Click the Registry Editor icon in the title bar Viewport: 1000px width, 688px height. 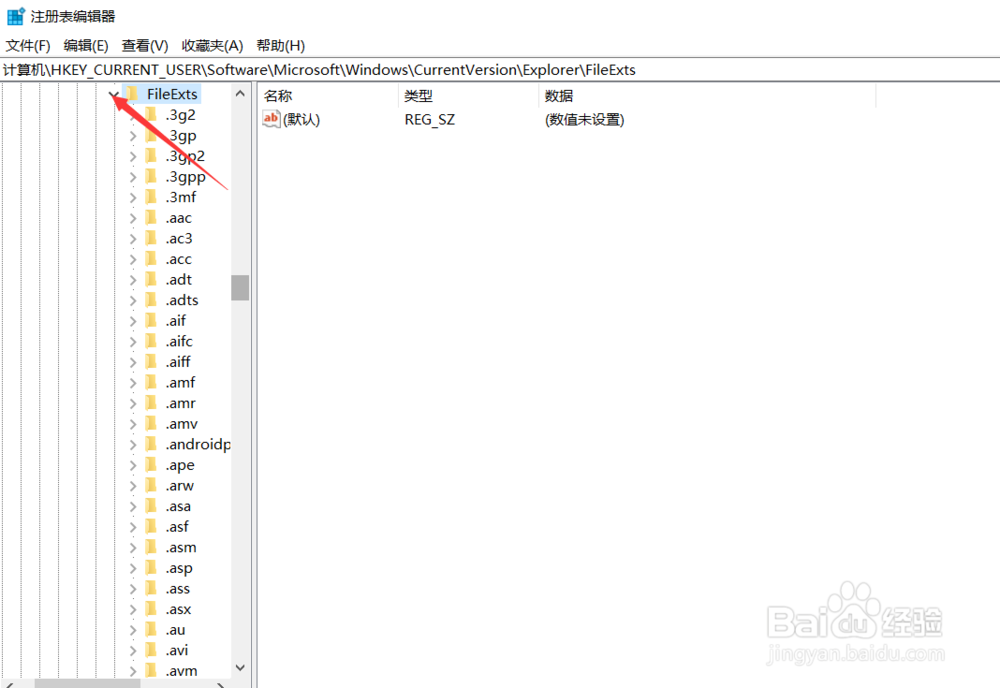point(14,15)
